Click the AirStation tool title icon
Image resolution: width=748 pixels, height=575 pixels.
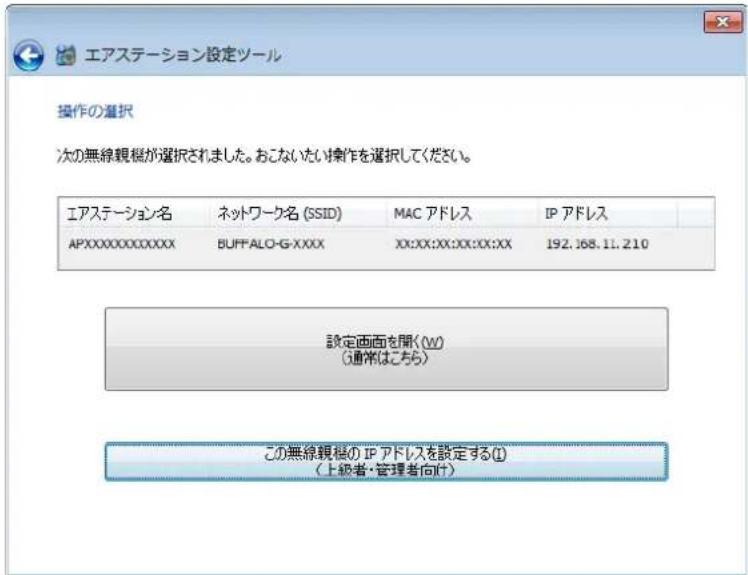pos(65,55)
